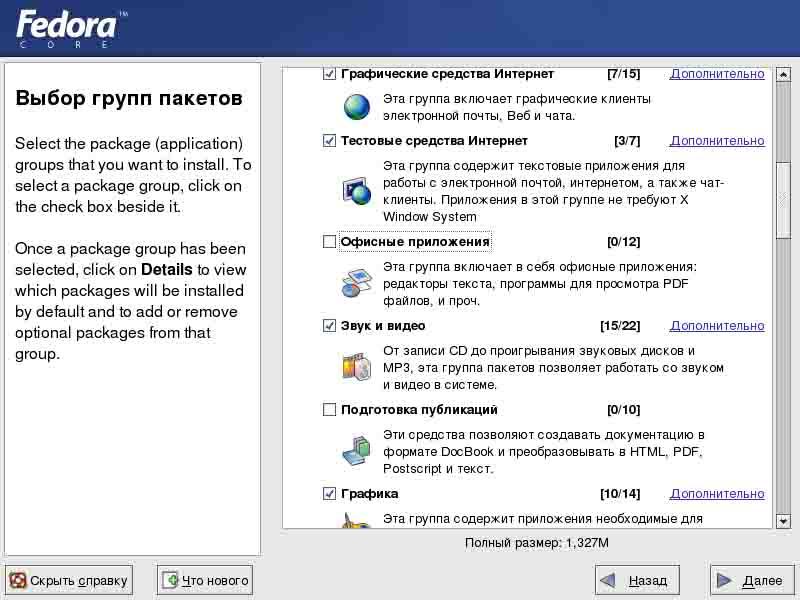
Task: Open Дополнительно details for Графика
Action: [x=717, y=494]
